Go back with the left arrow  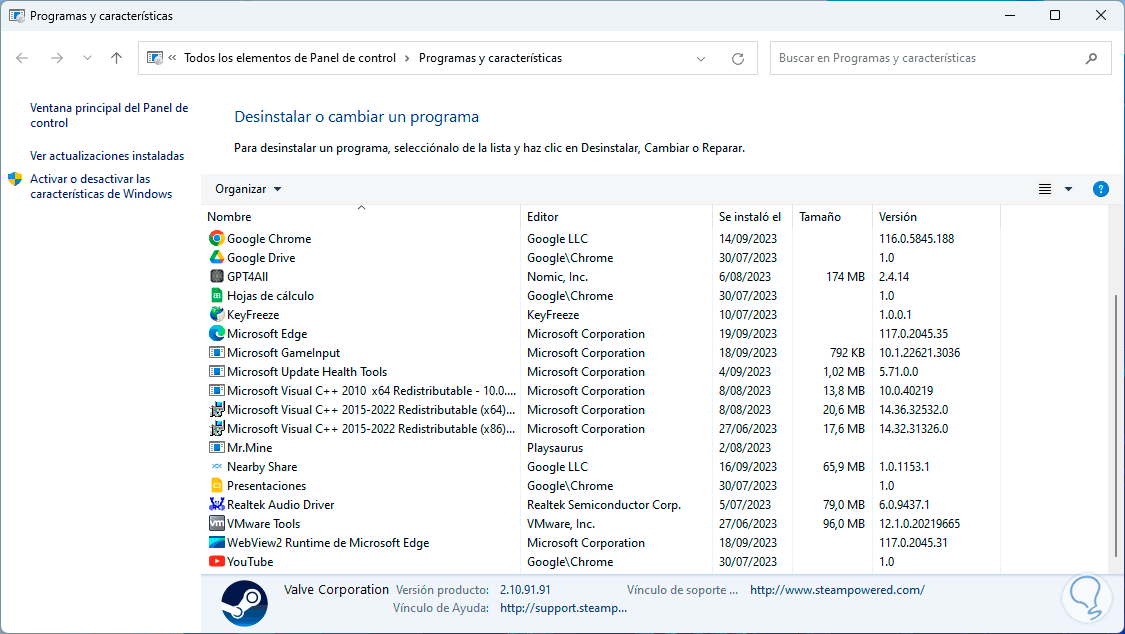pyautogui.click(x=22, y=58)
